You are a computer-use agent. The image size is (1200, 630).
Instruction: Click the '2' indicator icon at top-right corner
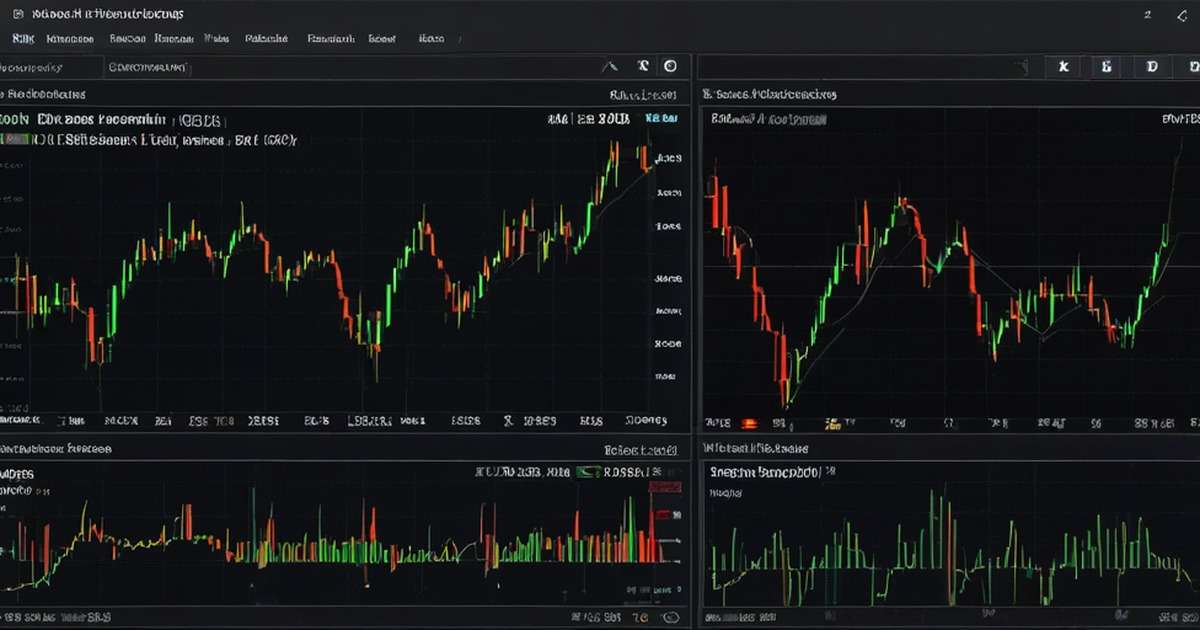tap(1147, 15)
